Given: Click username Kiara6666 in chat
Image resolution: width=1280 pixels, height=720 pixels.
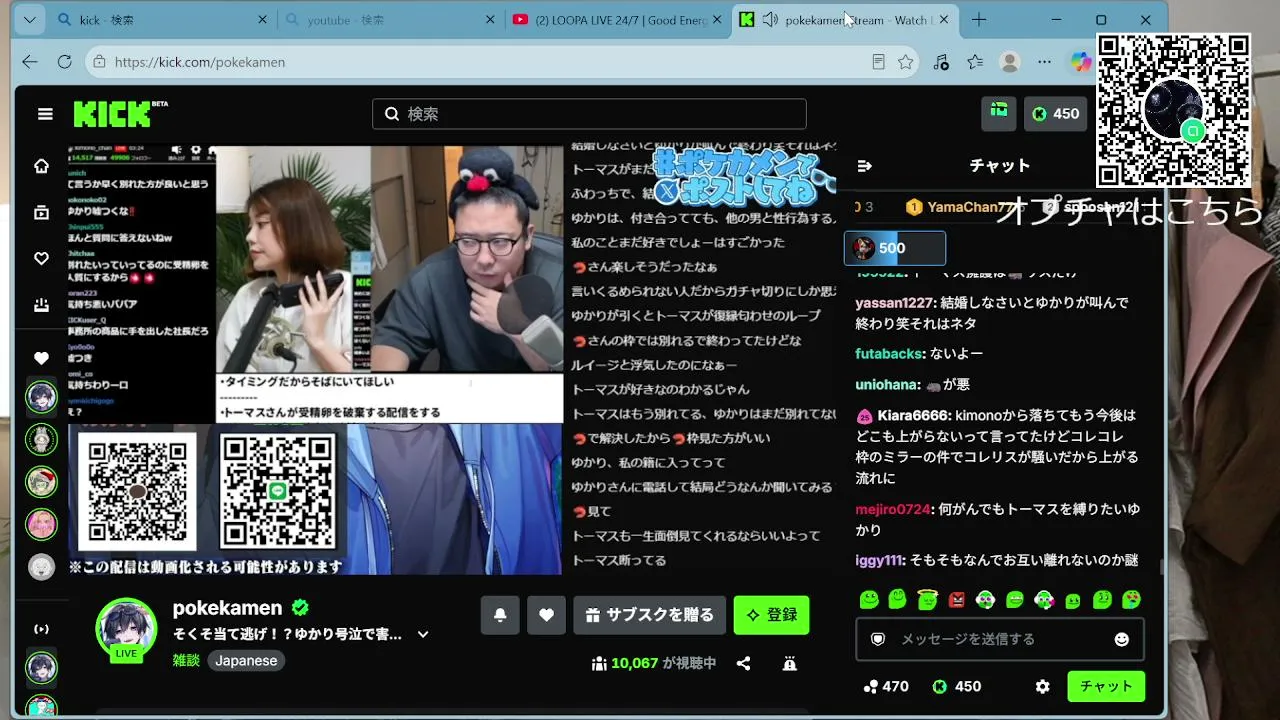Looking at the screenshot, I should pos(914,415).
